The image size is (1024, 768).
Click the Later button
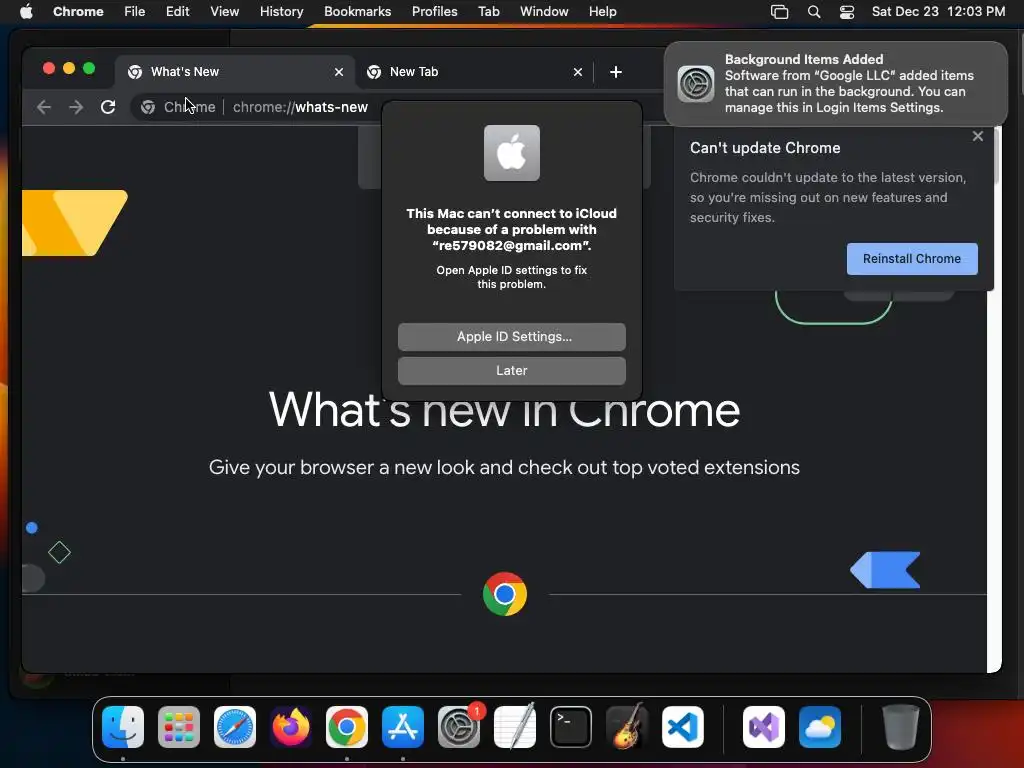tap(512, 371)
